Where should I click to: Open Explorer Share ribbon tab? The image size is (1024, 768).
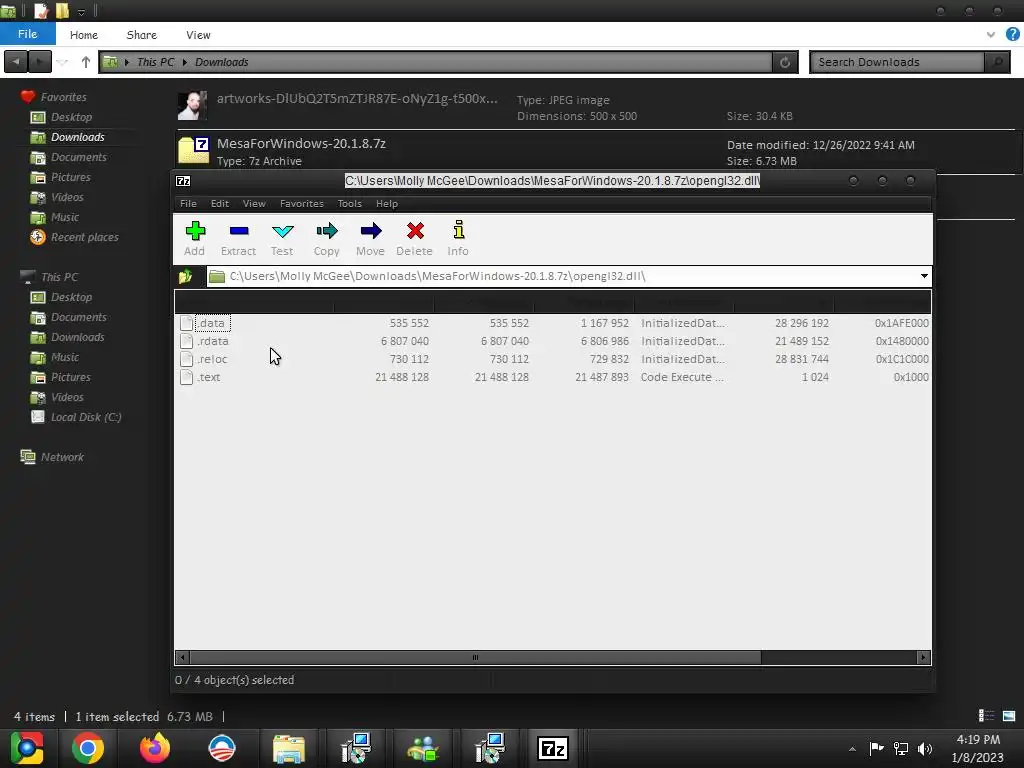[142, 35]
